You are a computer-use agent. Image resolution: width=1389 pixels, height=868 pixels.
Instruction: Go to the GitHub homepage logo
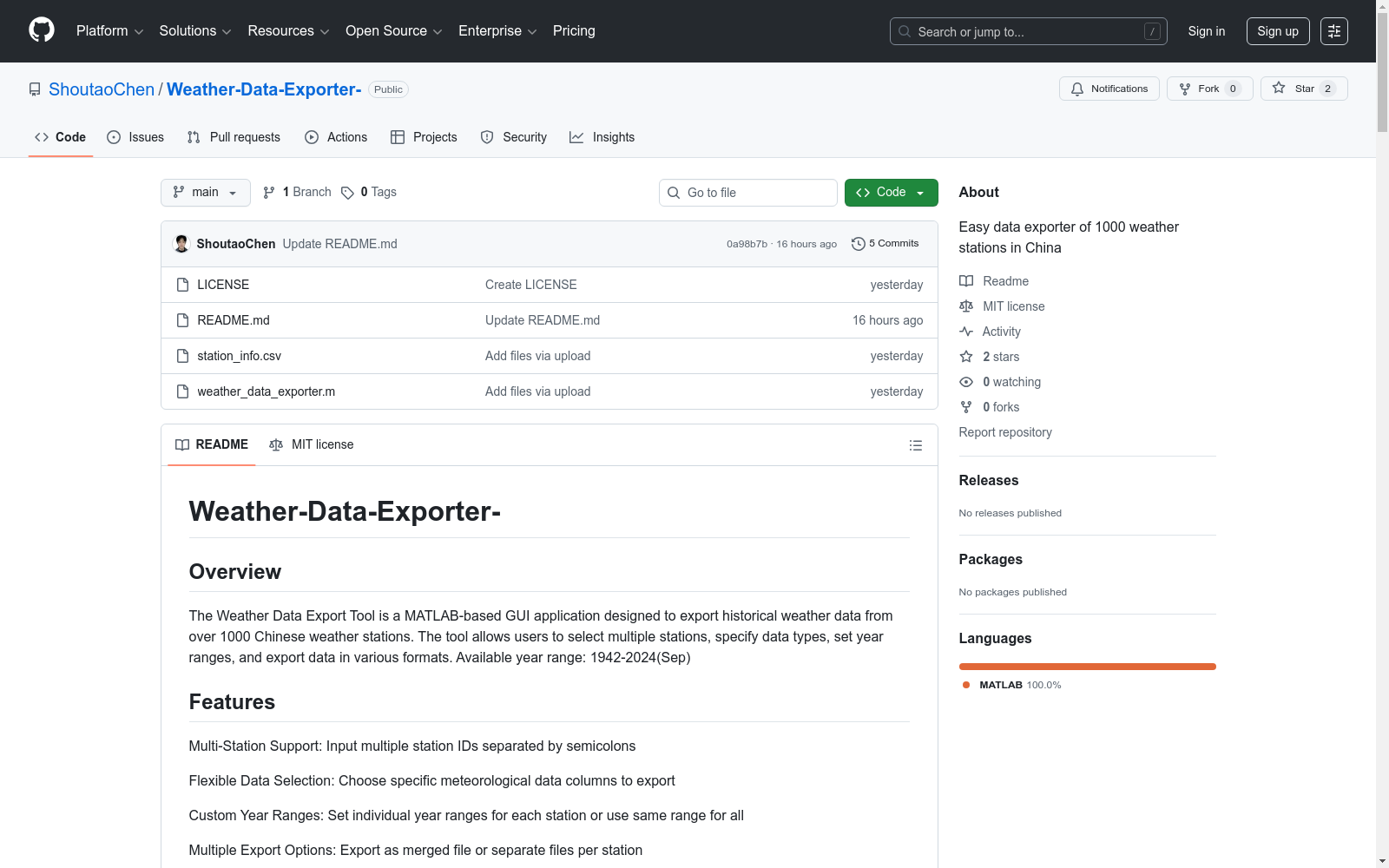(42, 30)
